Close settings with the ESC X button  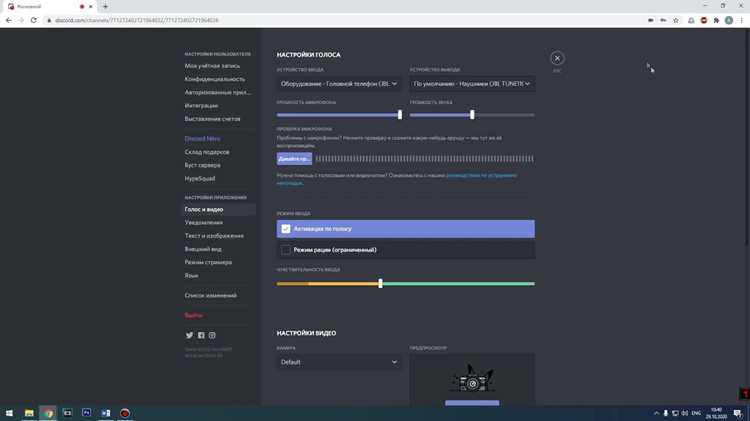click(557, 58)
